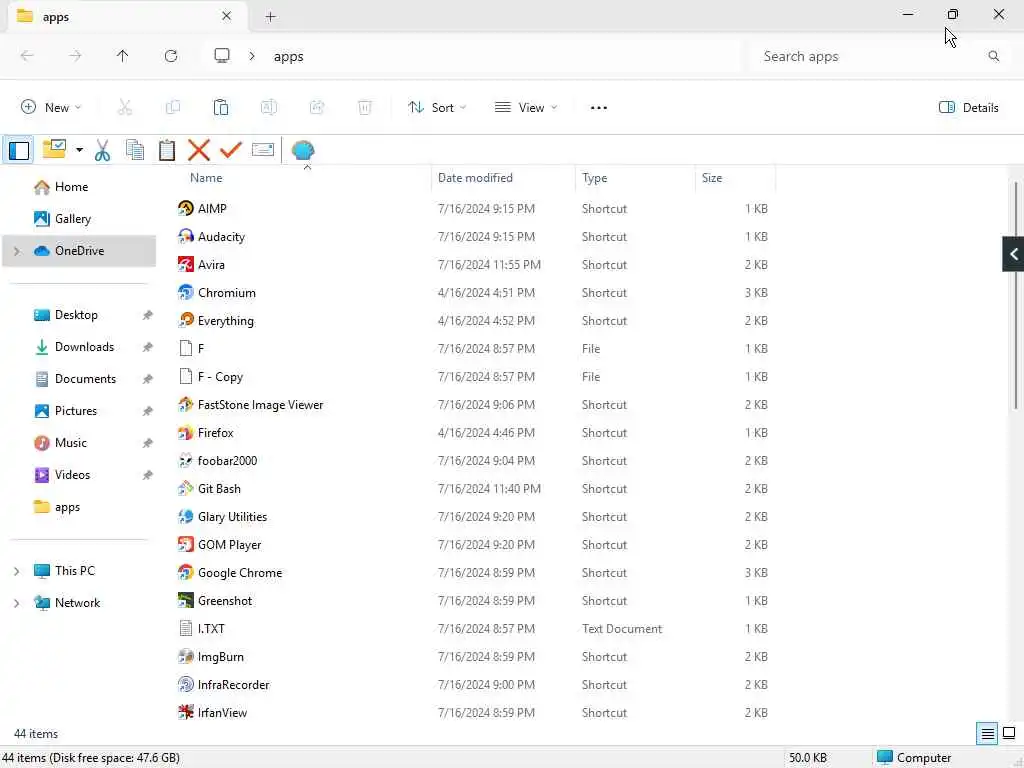
Task: Select the Git Bash shortcut icon
Action: pyautogui.click(x=185, y=488)
